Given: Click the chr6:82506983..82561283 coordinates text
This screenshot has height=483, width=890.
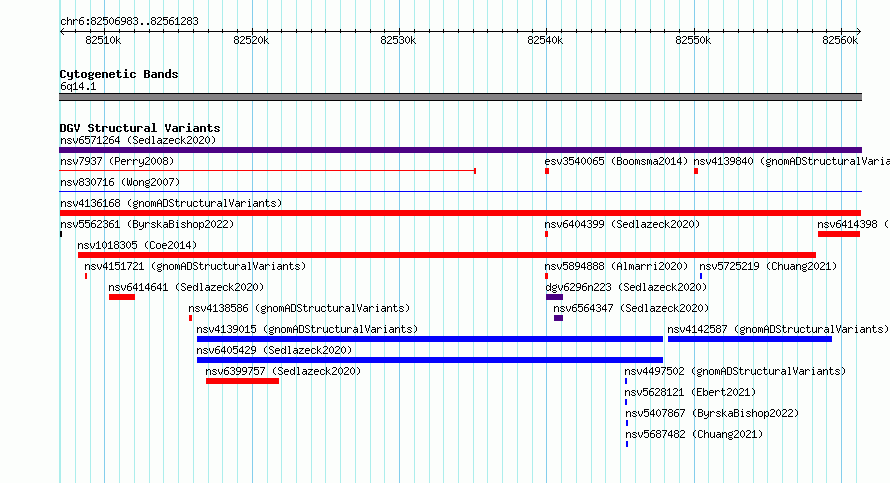Looking at the screenshot, I should pyautogui.click(x=129, y=22).
